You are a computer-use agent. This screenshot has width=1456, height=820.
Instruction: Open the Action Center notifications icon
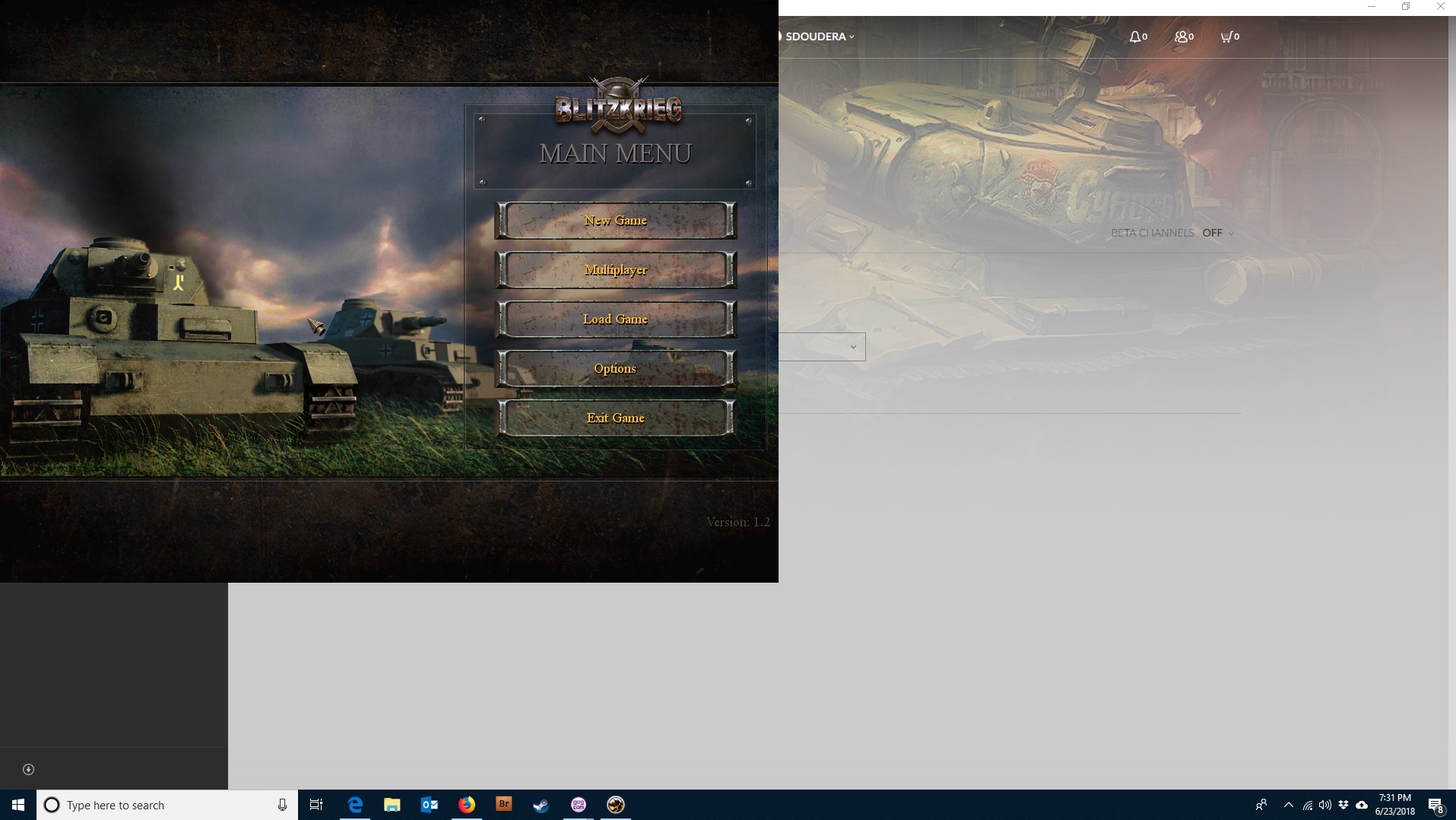click(x=1436, y=805)
